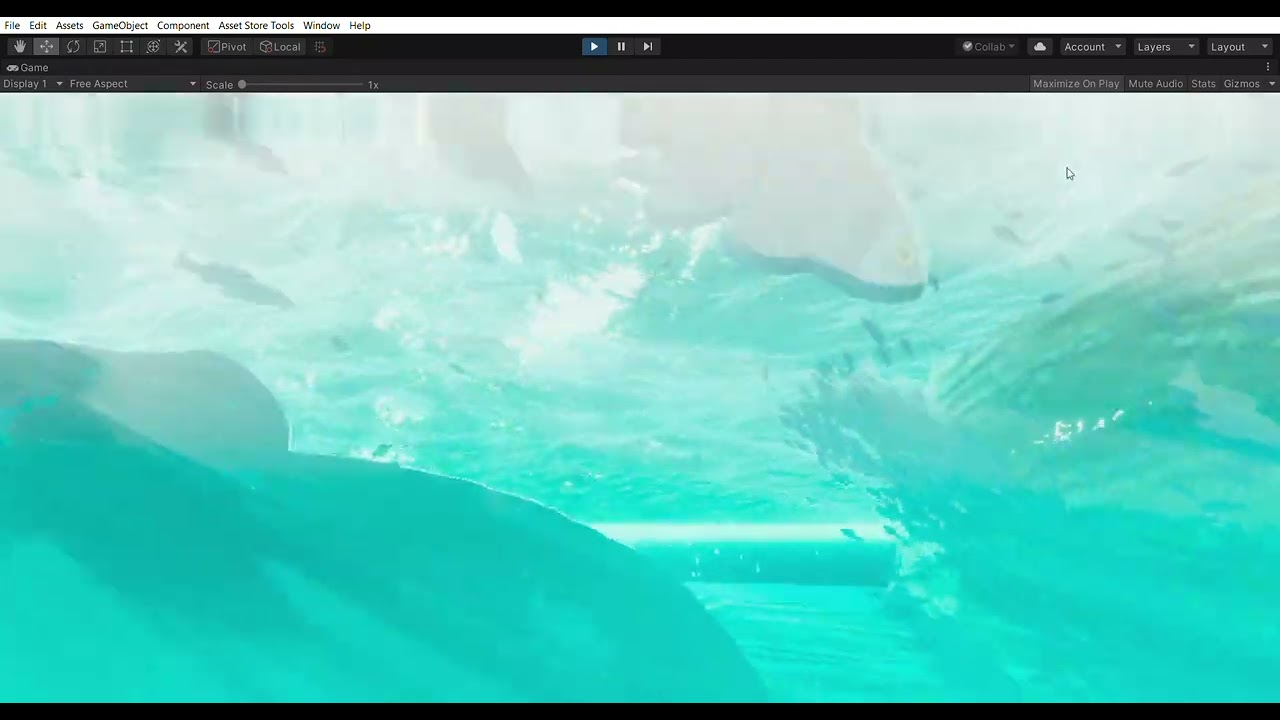Open the Window menu
This screenshot has height=720, width=1280.
pos(321,25)
